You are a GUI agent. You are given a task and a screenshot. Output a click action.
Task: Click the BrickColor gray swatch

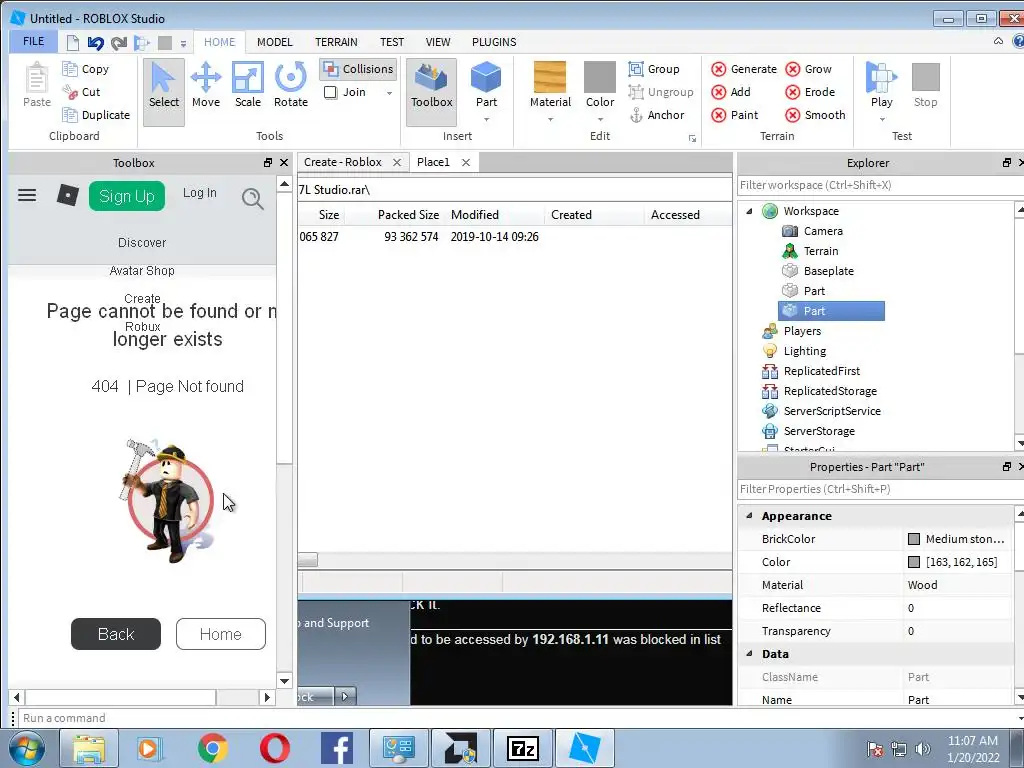914,539
